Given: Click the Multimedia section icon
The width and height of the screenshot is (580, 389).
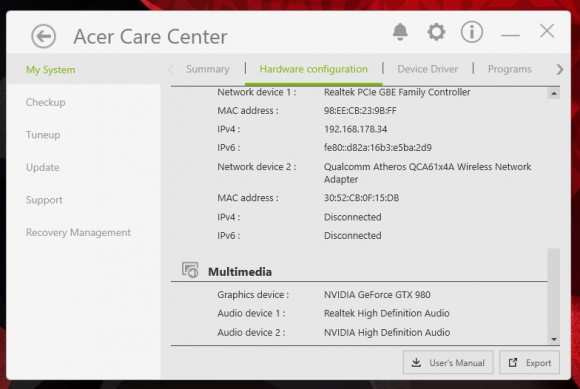Looking at the screenshot, I should (190, 270).
